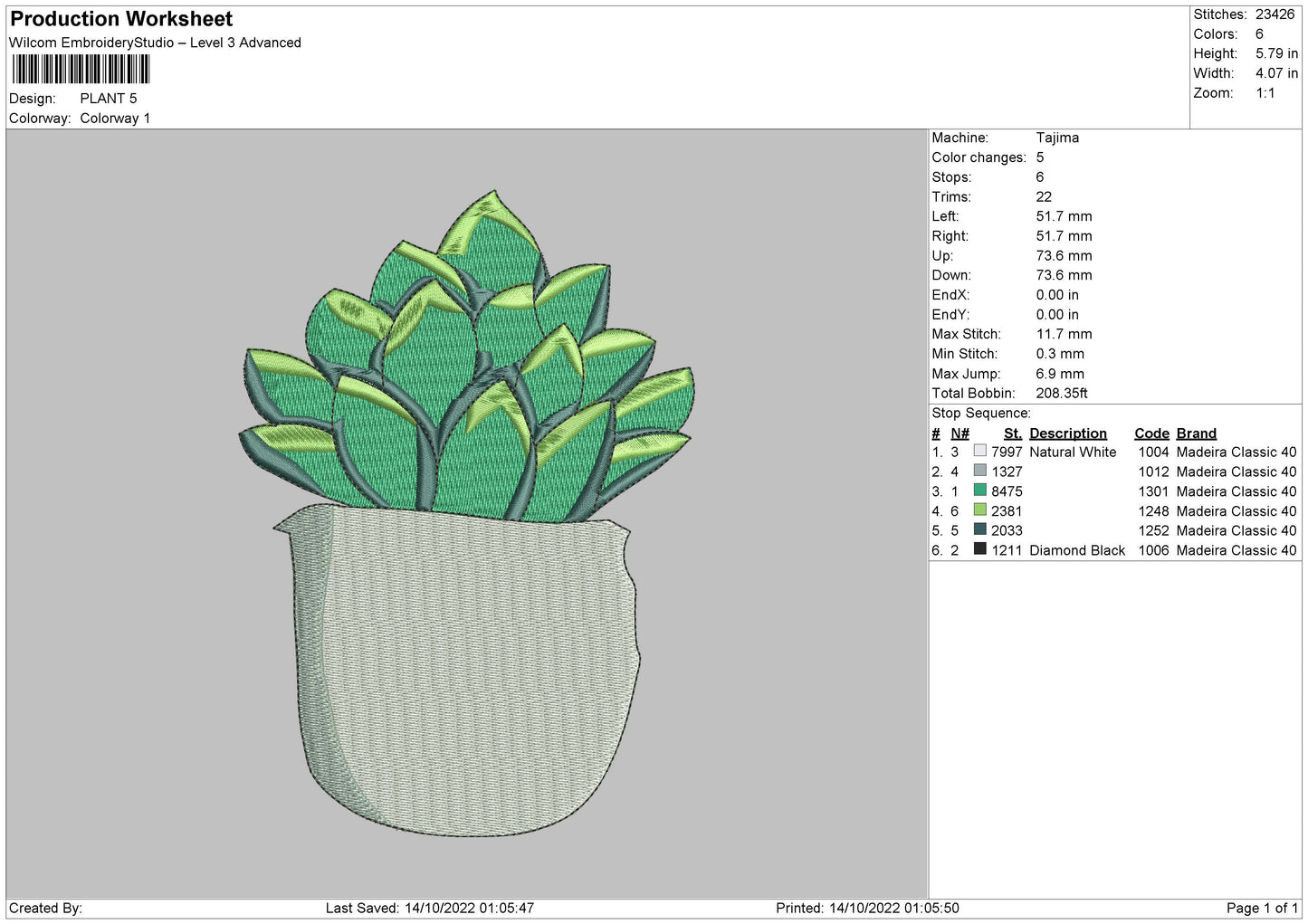Image resolution: width=1308 pixels, height=924 pixels.
Task: Select the gray swatch for thread 1327
Action: (x=979, y=471)
